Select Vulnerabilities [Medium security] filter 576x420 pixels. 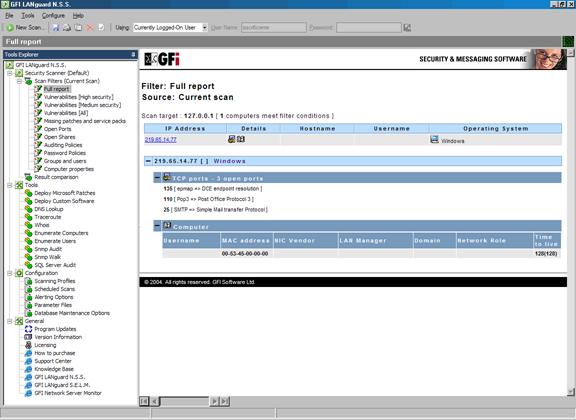(82, 105)
